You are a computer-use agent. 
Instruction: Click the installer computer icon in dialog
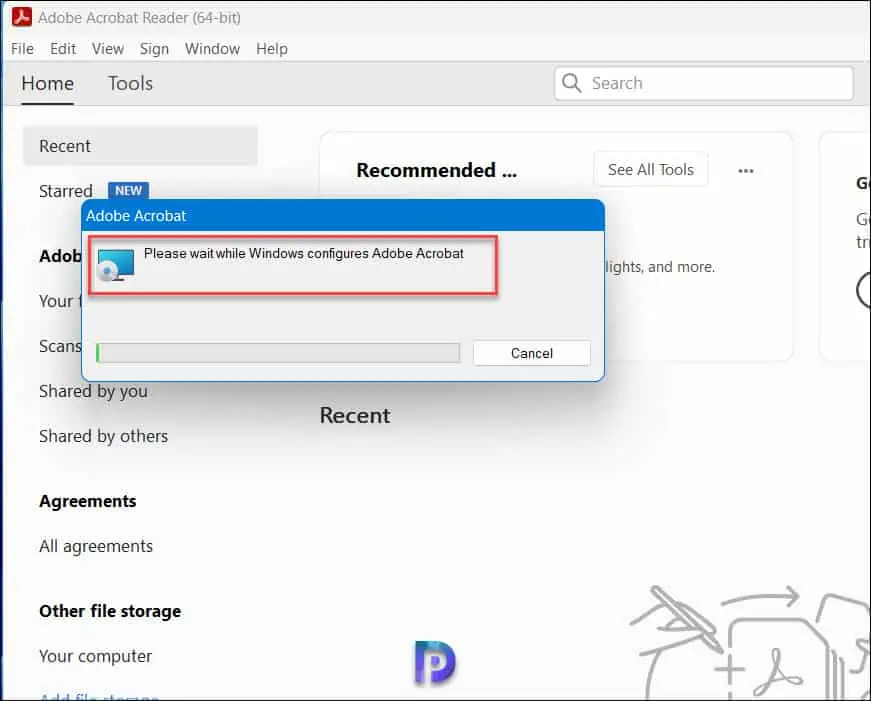[116, 265]
